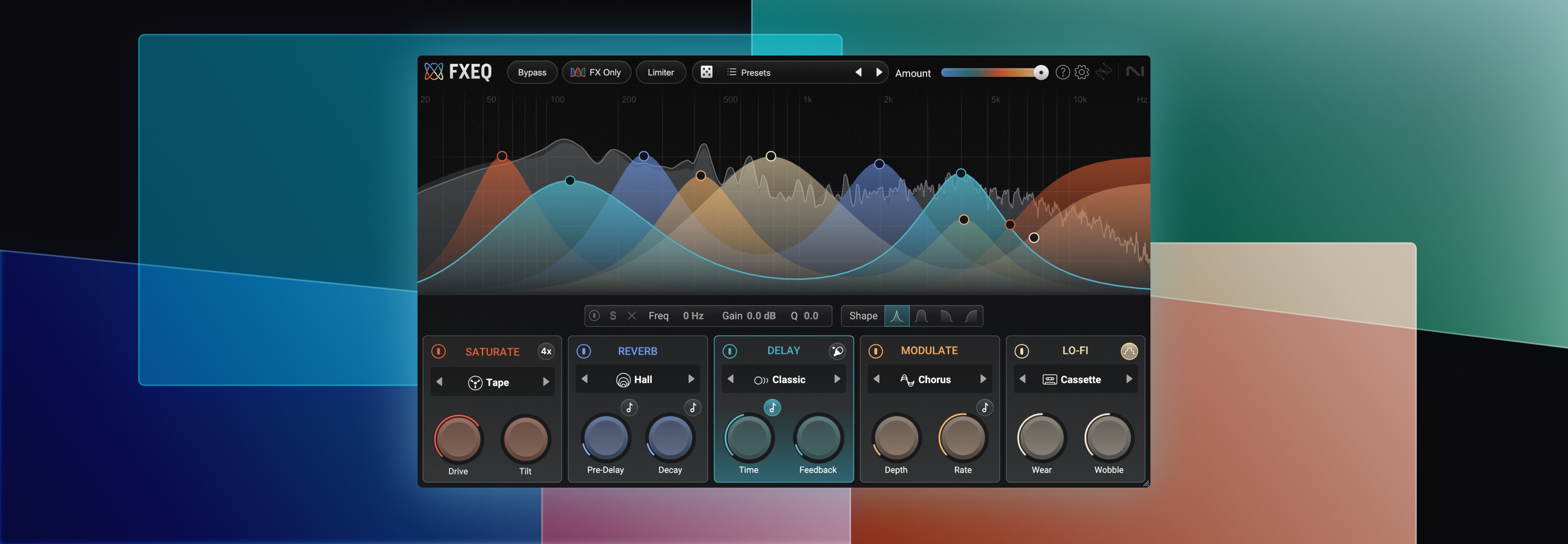Image resolution: width=1568 pixels, height=544 pixels.
Task: Click the Presets list icon
Action: pyautogui.click(x=732, y=72)
